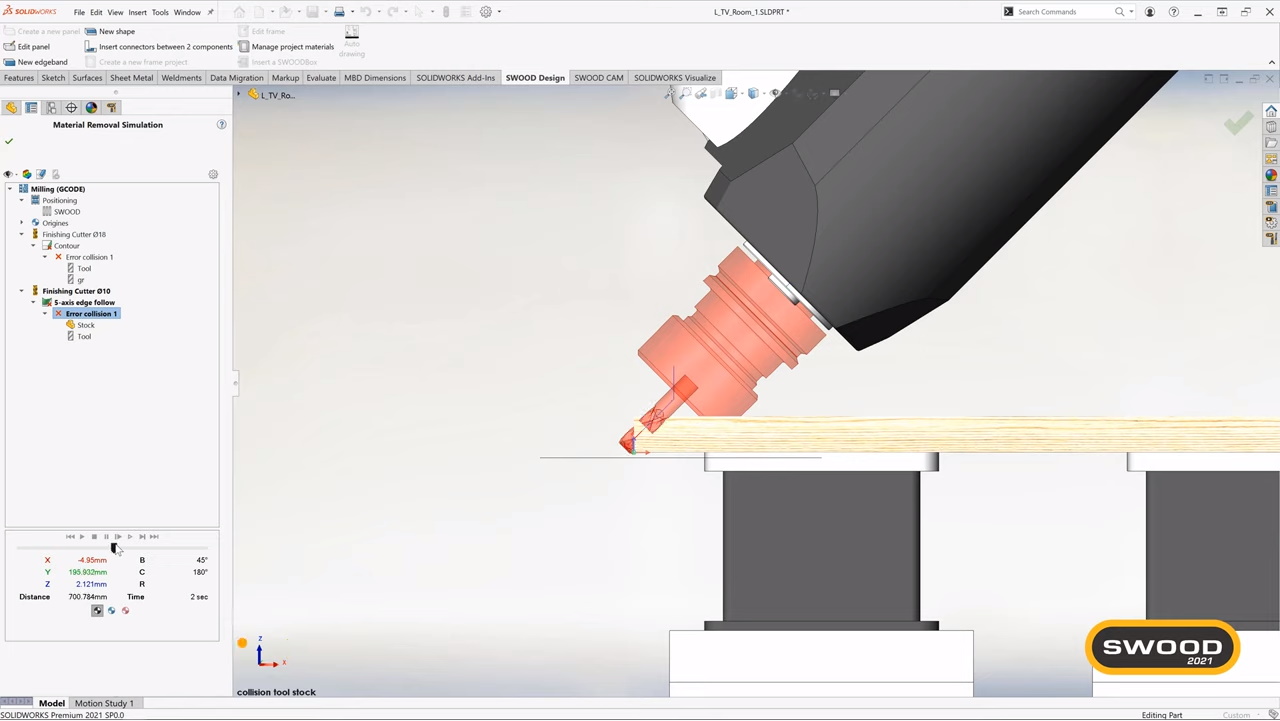The width and height of the screenshot is (1280, 721).
Task: Click the Options gear in title toolbar
Action: click(486, 12)
